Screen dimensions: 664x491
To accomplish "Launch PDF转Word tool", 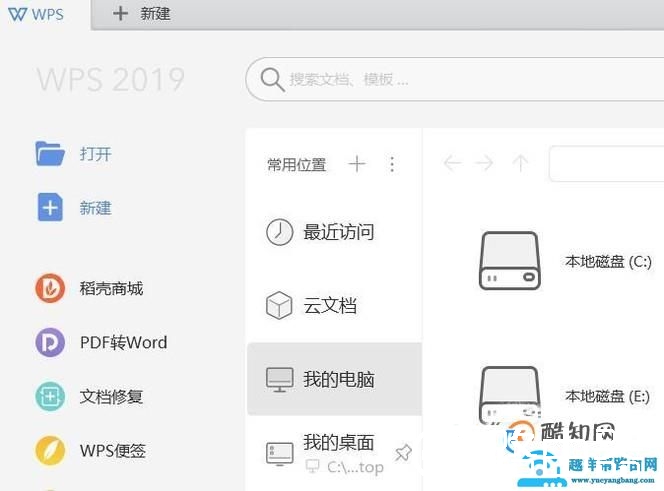I will pos(124,342).
